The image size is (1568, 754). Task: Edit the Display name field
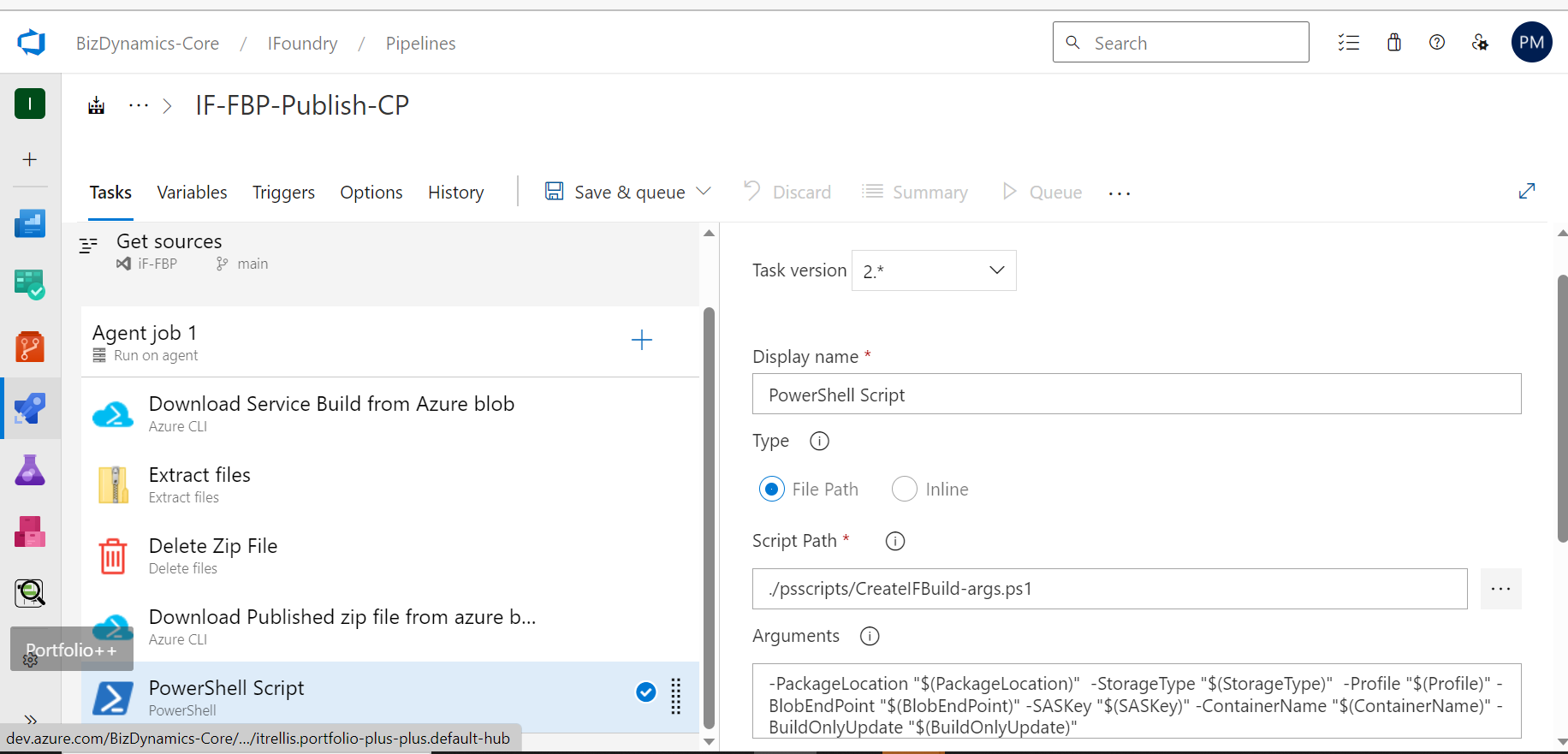(x=1137, y=394)
